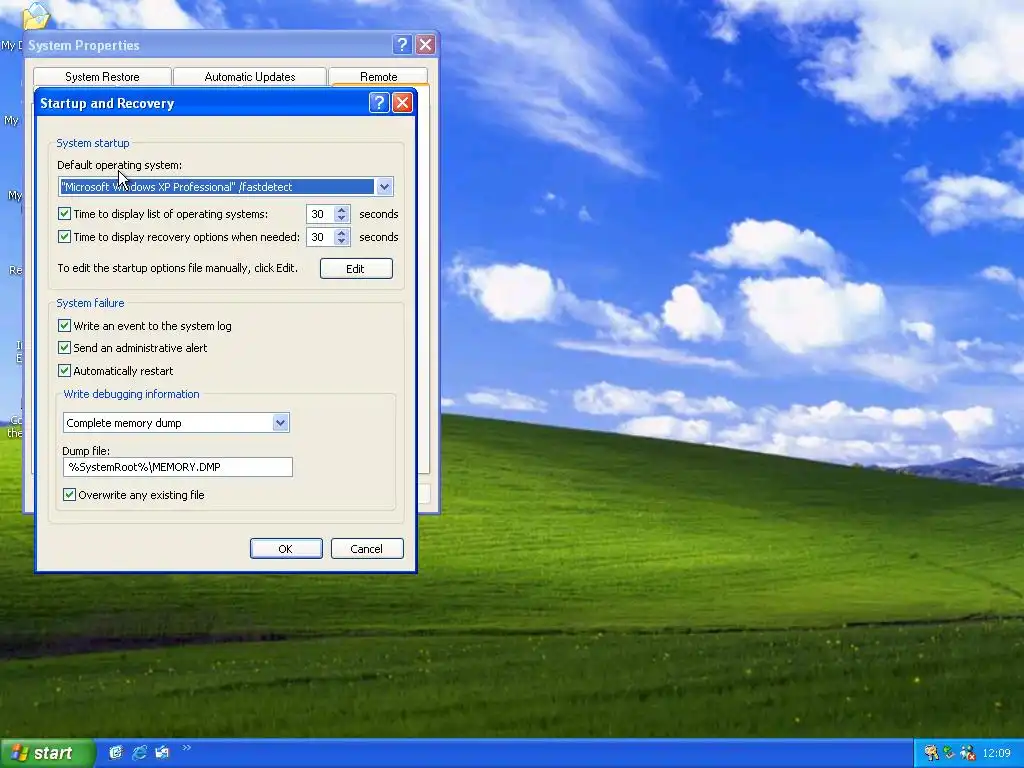Click the operating systems list seconds field
1024x768 pixels.
click(320, 214)
